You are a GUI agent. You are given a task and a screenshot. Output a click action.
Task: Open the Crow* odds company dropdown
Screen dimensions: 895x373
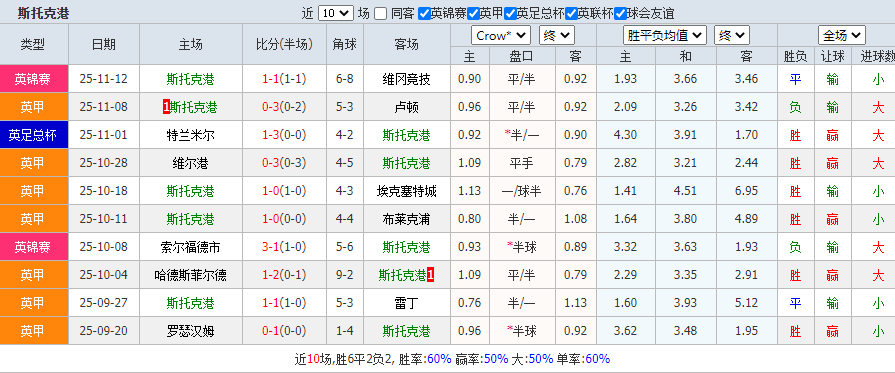tap(501, 35)
